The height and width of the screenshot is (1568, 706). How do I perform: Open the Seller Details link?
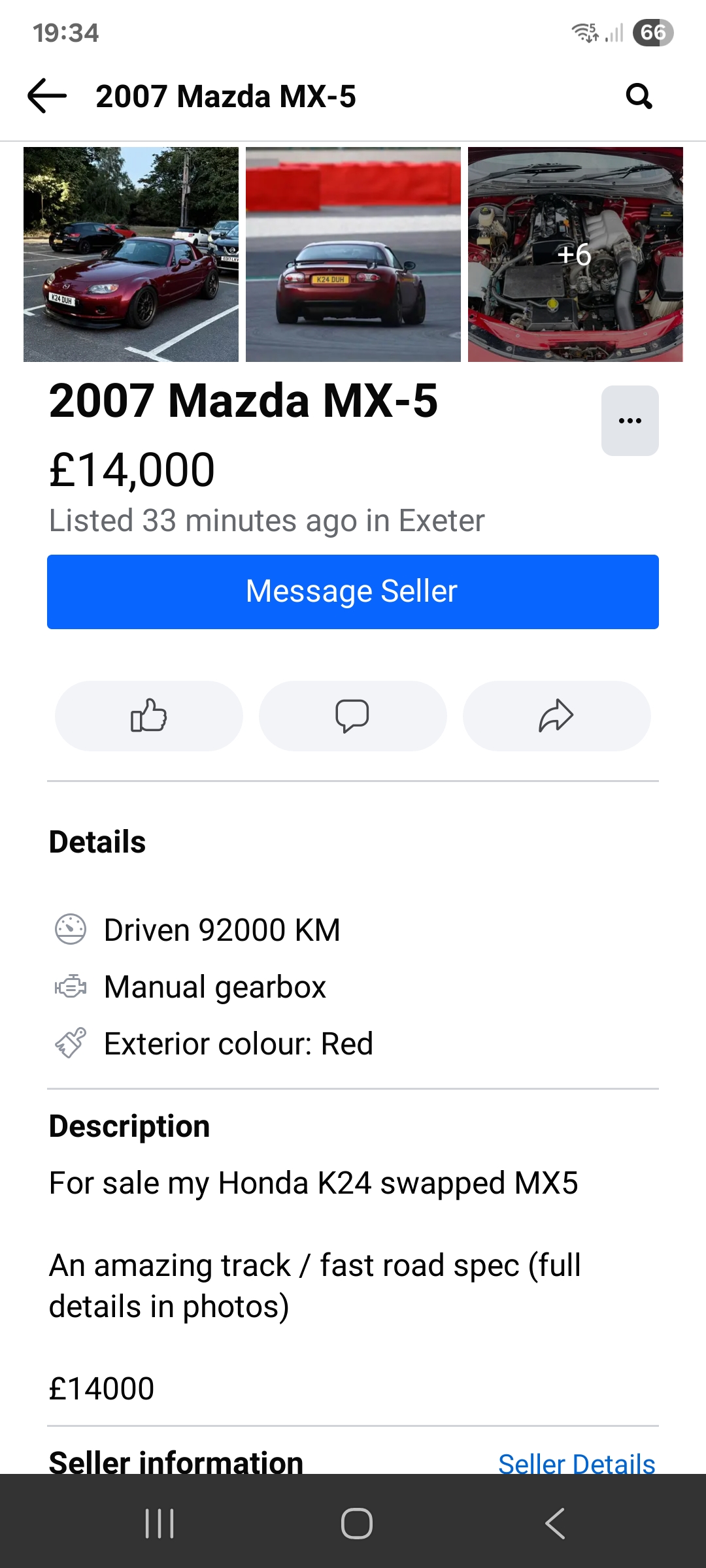click(576, 1463)
